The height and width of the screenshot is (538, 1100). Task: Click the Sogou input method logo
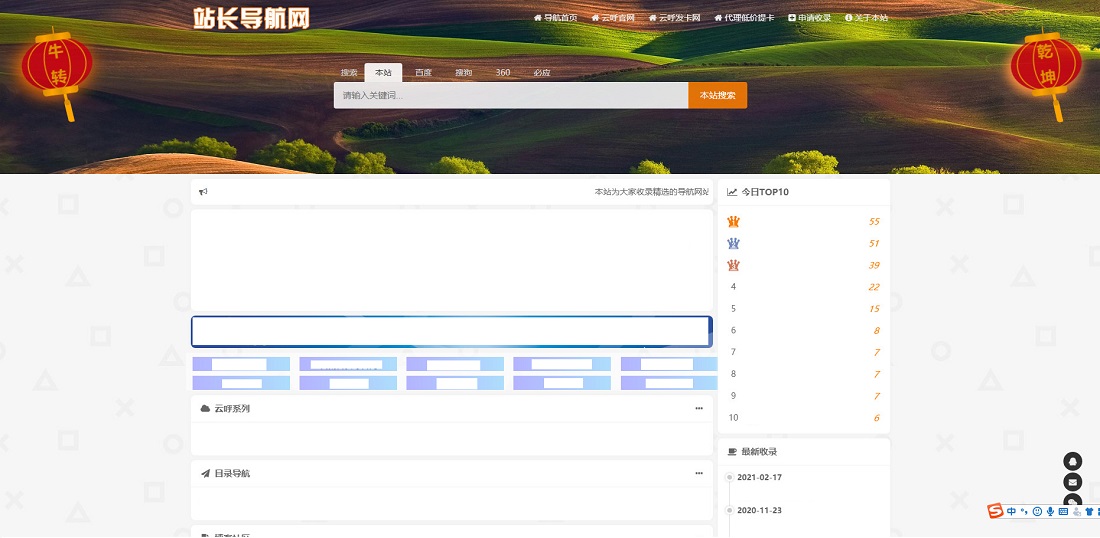coord(995,511)
